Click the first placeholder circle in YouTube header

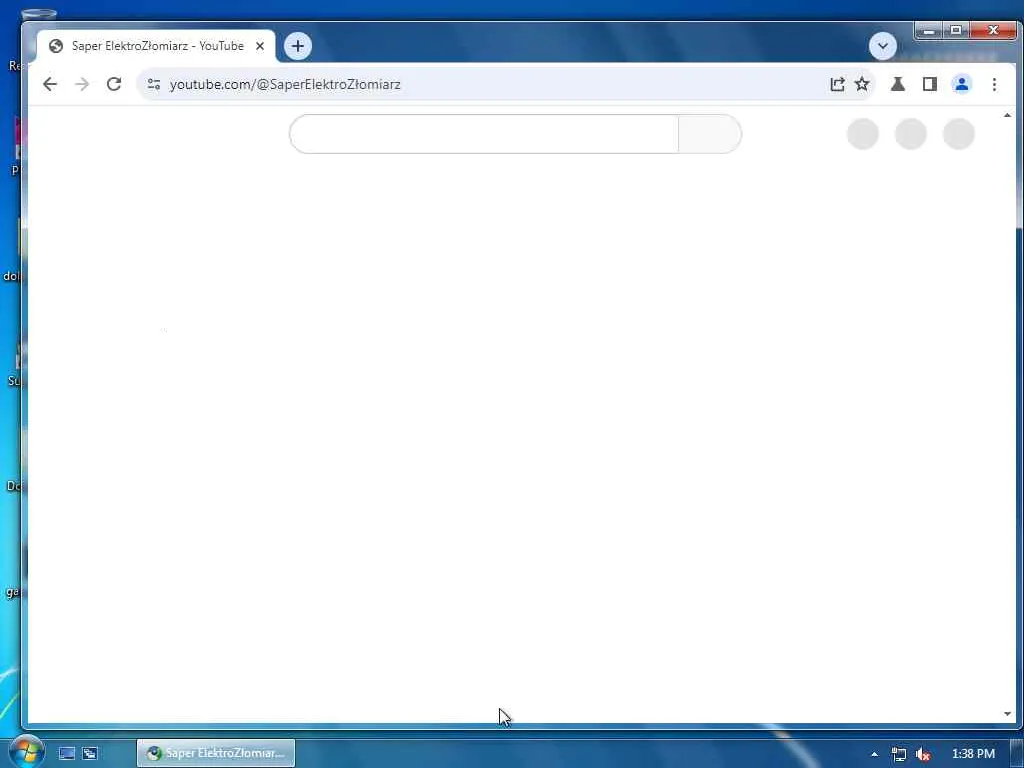(863, 134)
